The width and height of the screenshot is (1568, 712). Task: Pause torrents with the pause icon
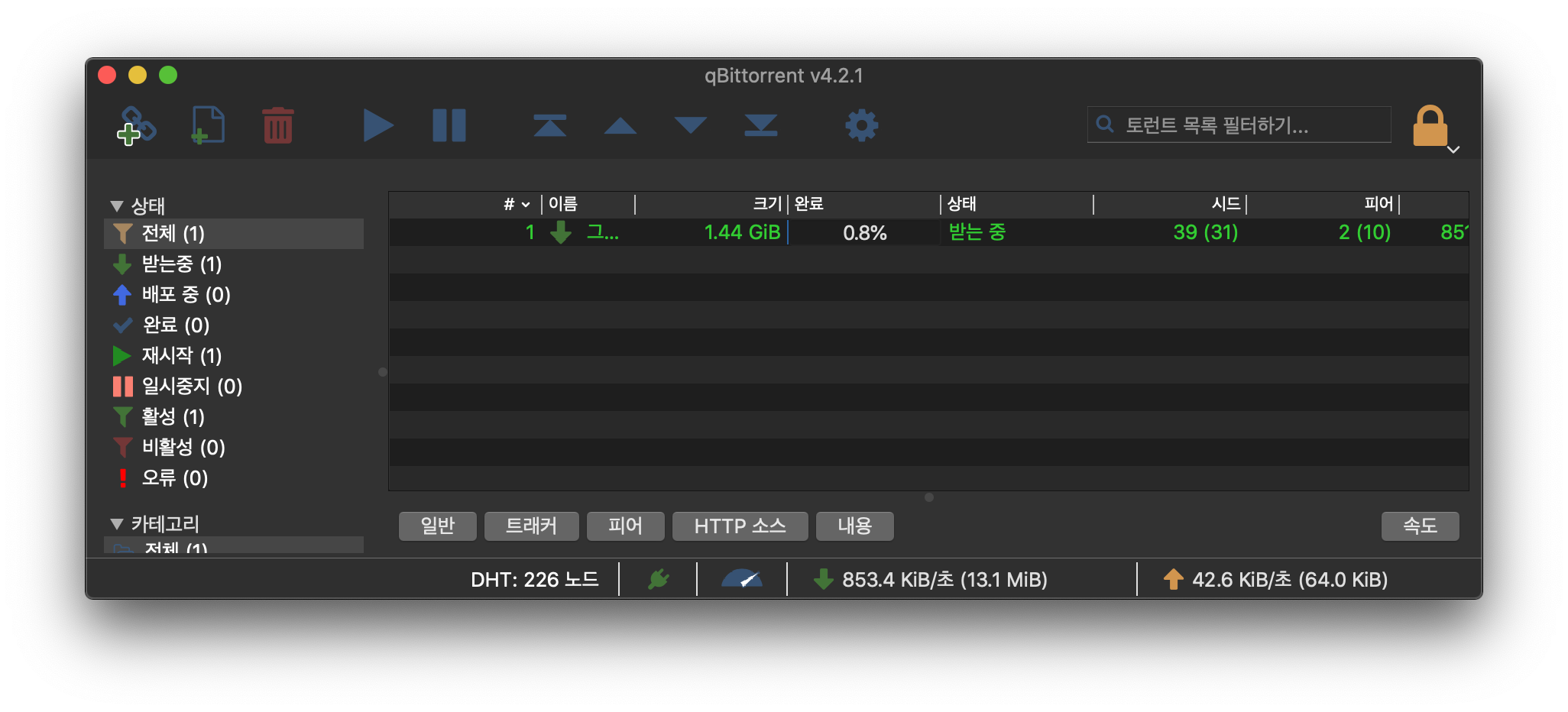pos(449,125)
